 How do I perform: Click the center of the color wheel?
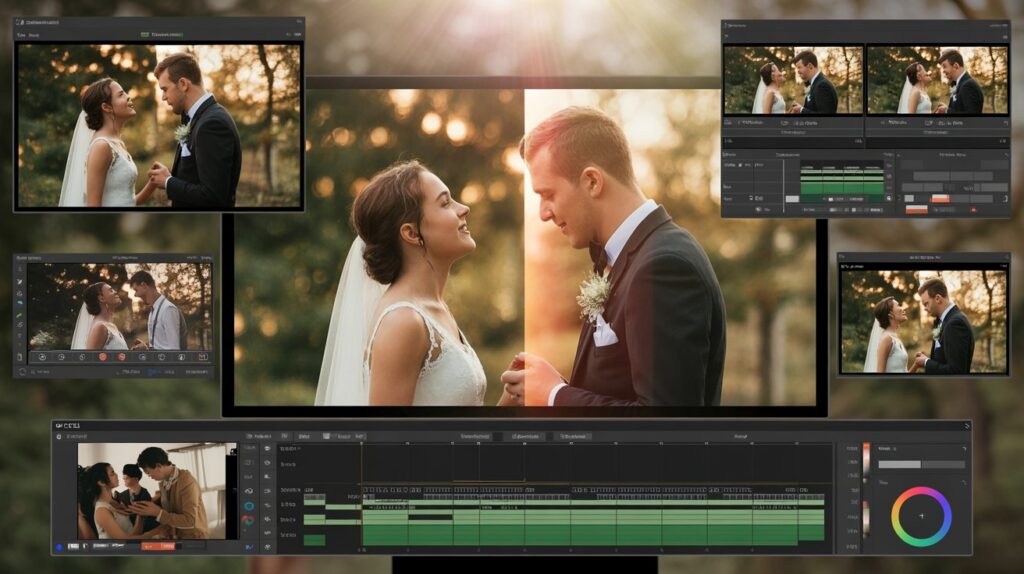coord(921,516)
